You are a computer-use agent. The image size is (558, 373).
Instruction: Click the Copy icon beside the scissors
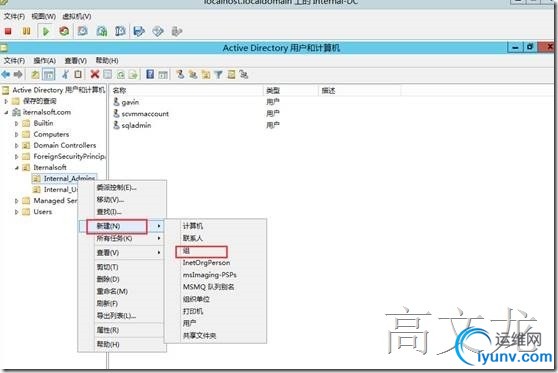pyautogui.click(x=78, y=74)
